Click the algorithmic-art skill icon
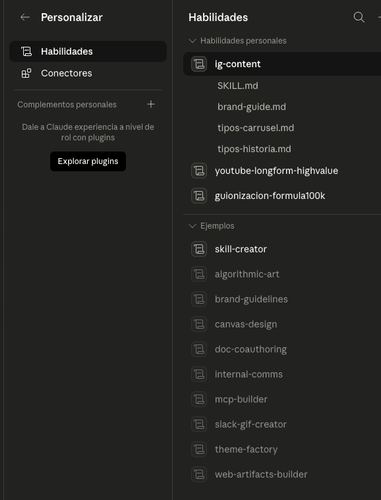This screenshot has height=500, width=381. tap(199, 274)
